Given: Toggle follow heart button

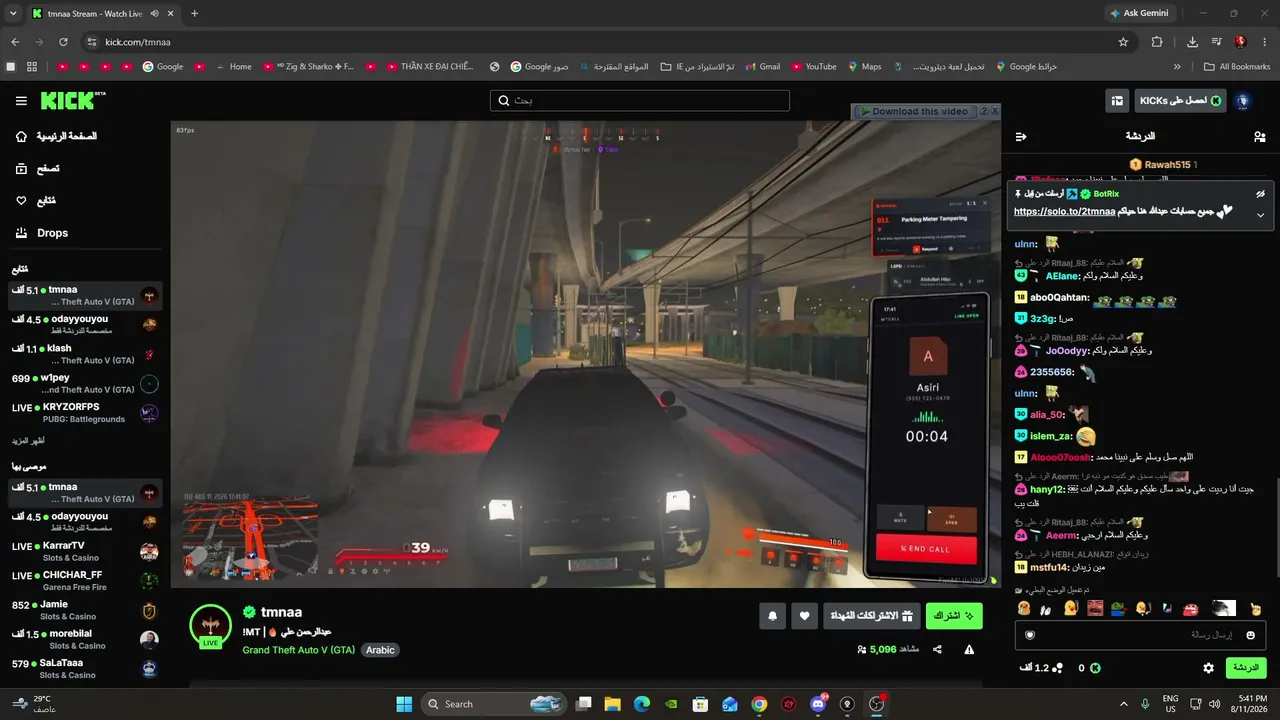Looking at the screenshot, I should pos(805,616).
